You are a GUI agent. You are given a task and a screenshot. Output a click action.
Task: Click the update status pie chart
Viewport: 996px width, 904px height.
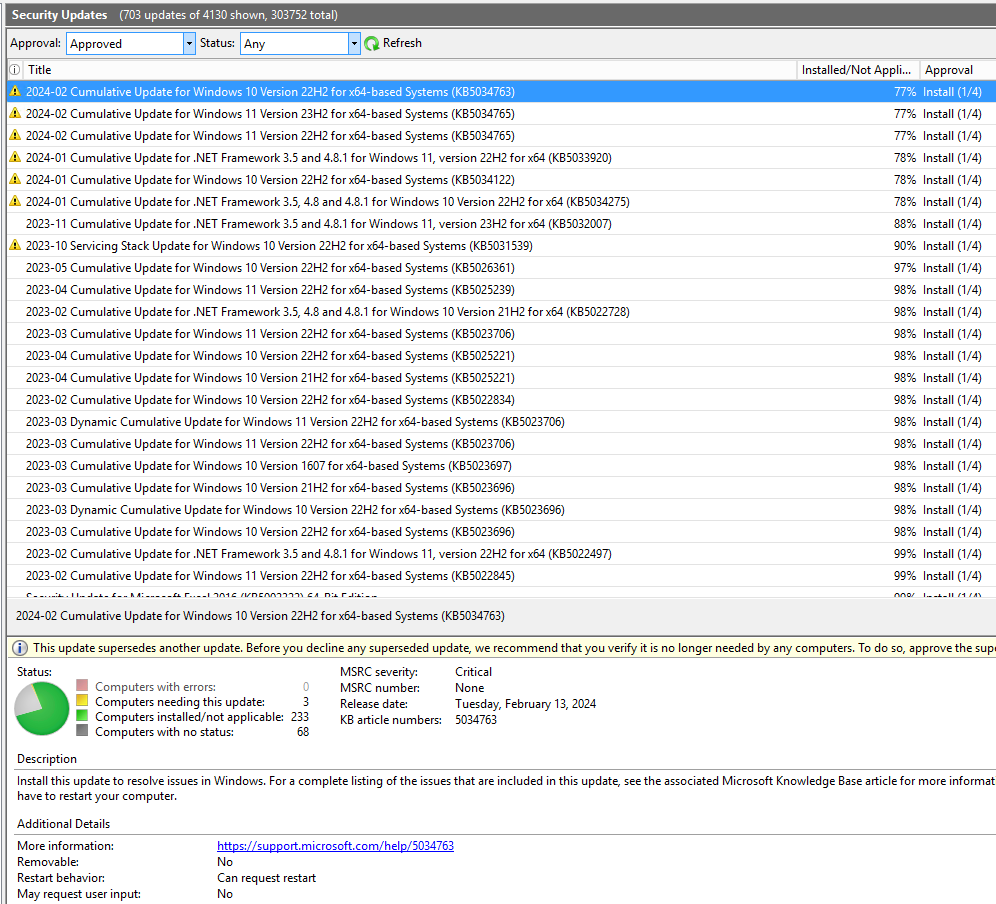[42, 708]
